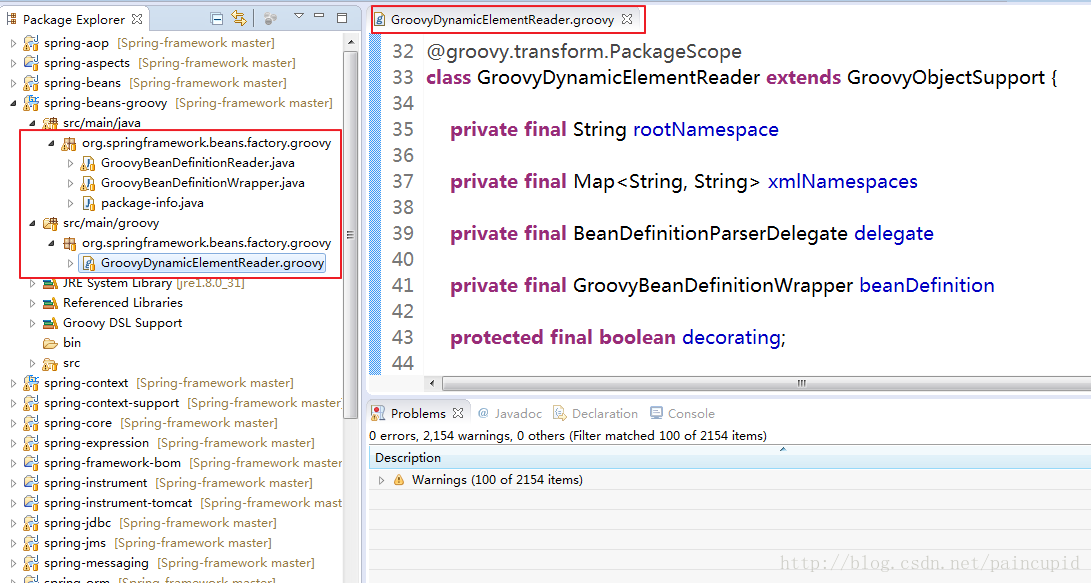
Task: Select Referenced Libraries tree item
Action: click(122, 303)
